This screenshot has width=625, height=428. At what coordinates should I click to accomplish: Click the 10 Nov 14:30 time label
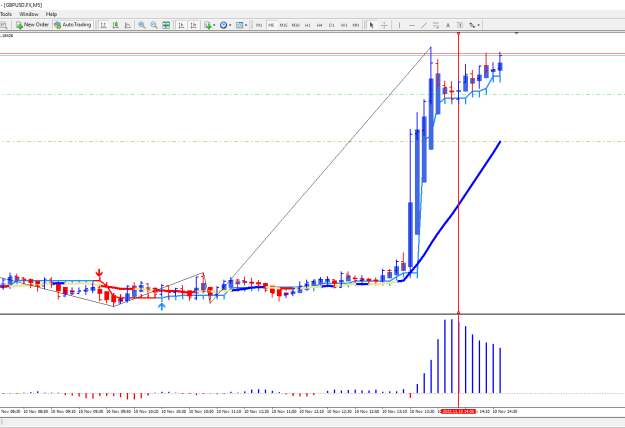pyautogui.click(x=505, y=411)
